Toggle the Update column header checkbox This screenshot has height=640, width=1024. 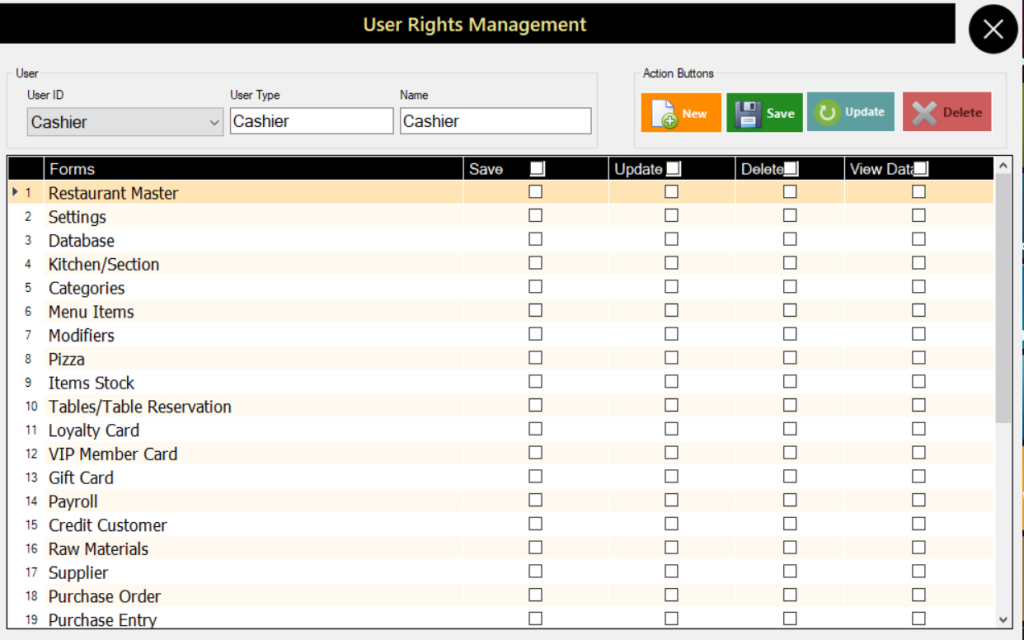tap(673, 168)
